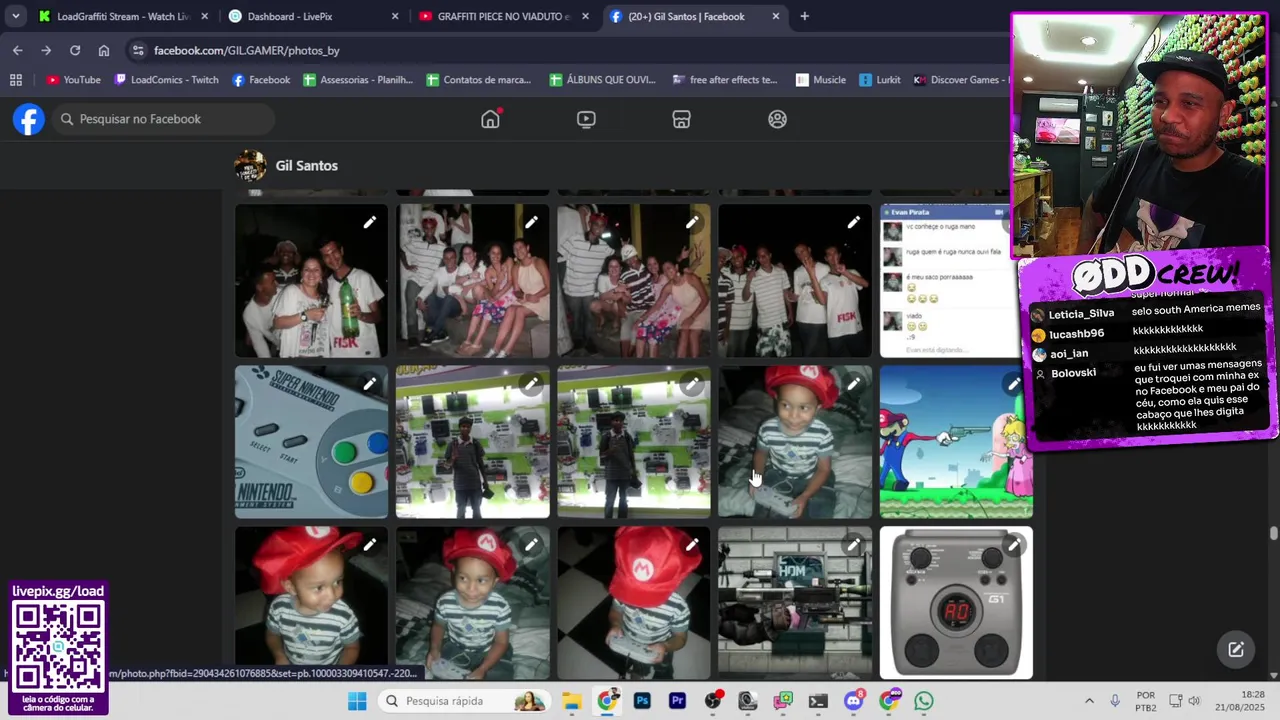Open Discord from the taskbar

853,701
